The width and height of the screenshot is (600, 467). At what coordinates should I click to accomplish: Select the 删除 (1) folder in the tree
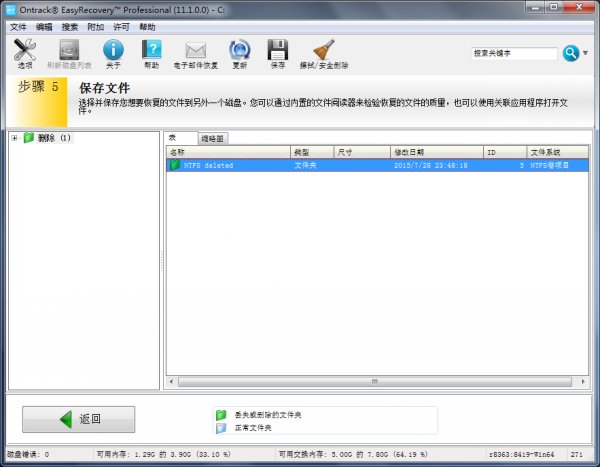pyautogui.click(x=54, y=138)
